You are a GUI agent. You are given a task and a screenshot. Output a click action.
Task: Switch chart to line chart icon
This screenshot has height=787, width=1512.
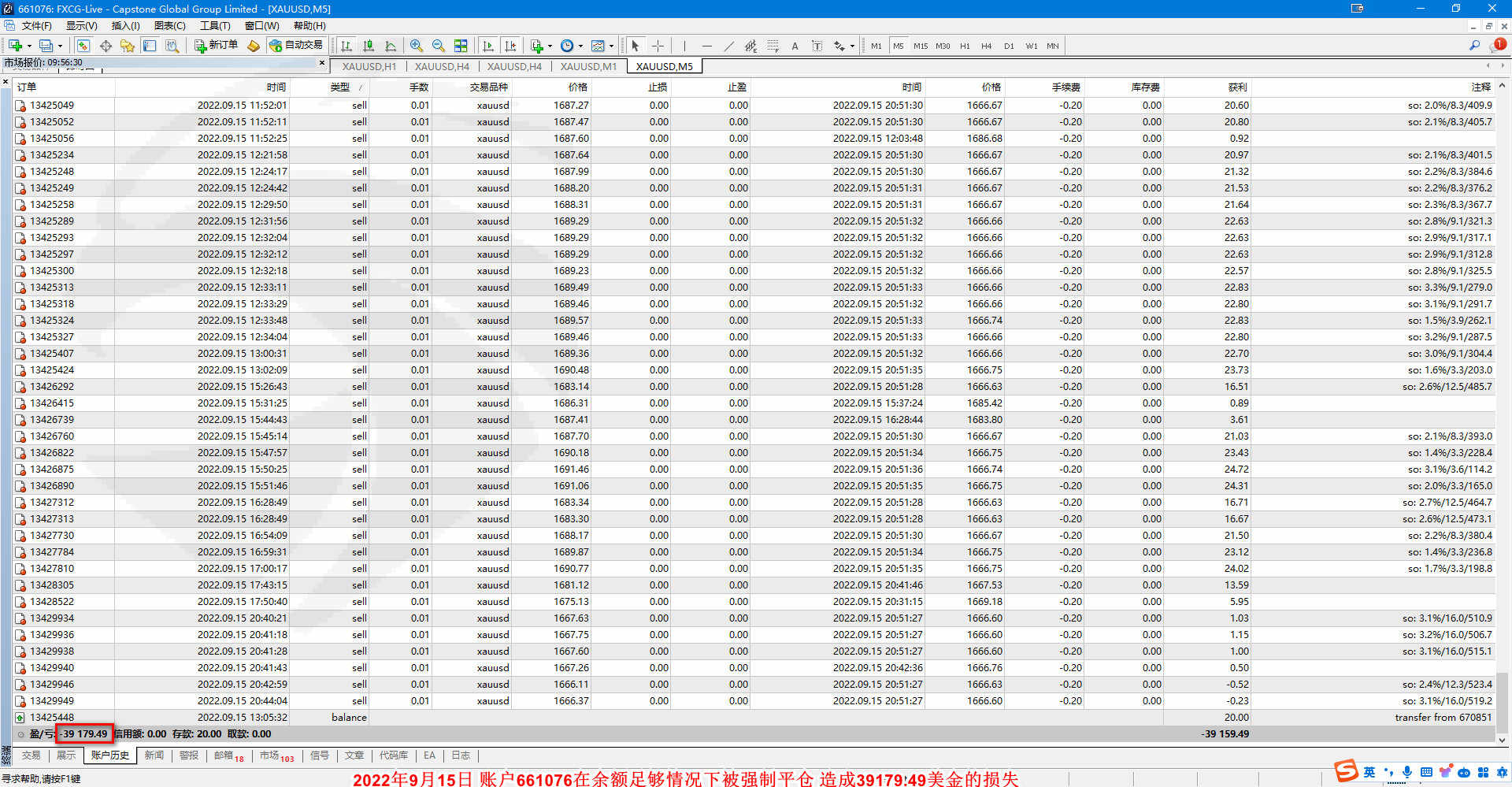(x=391, y=46)
